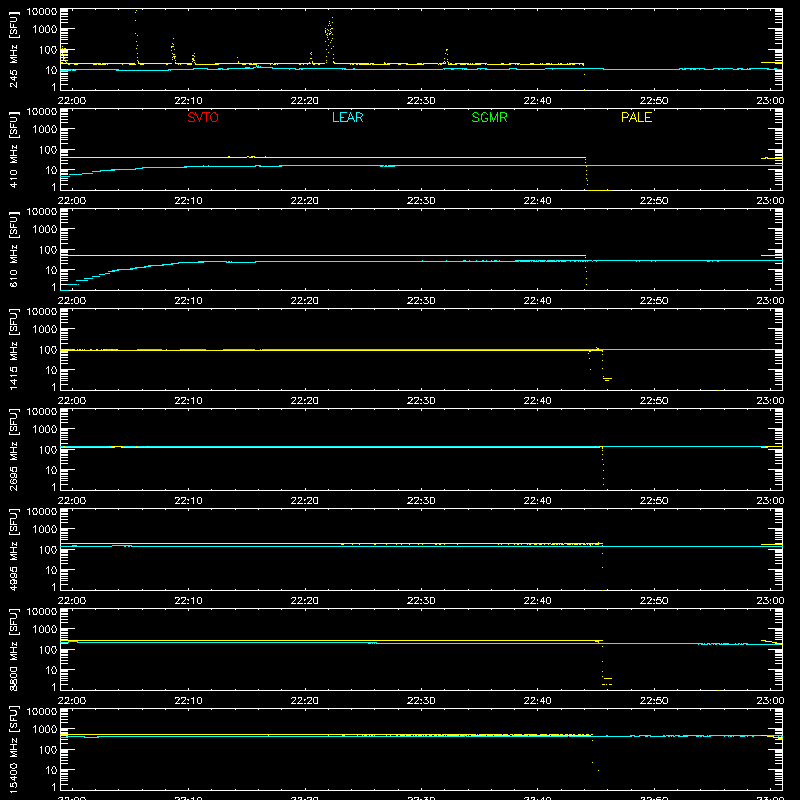Click the 22:20 time label of the 245 MHz plot
This screenshot has width=800, height=800.
click(305, 101)
